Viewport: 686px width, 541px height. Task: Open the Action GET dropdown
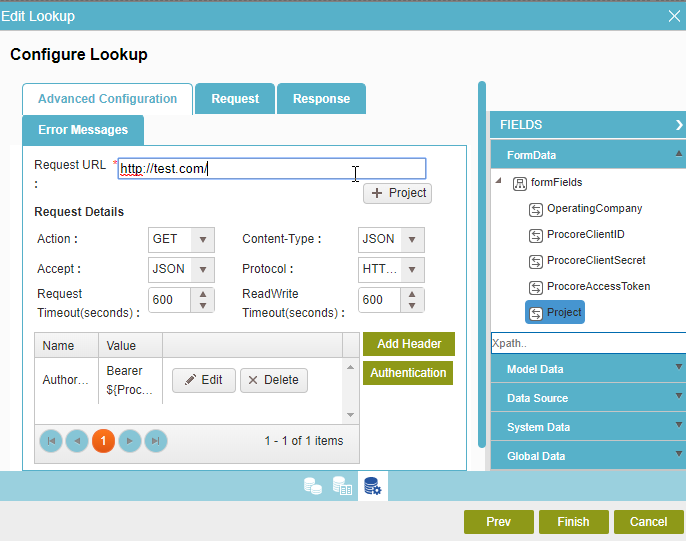coord(203,240)
